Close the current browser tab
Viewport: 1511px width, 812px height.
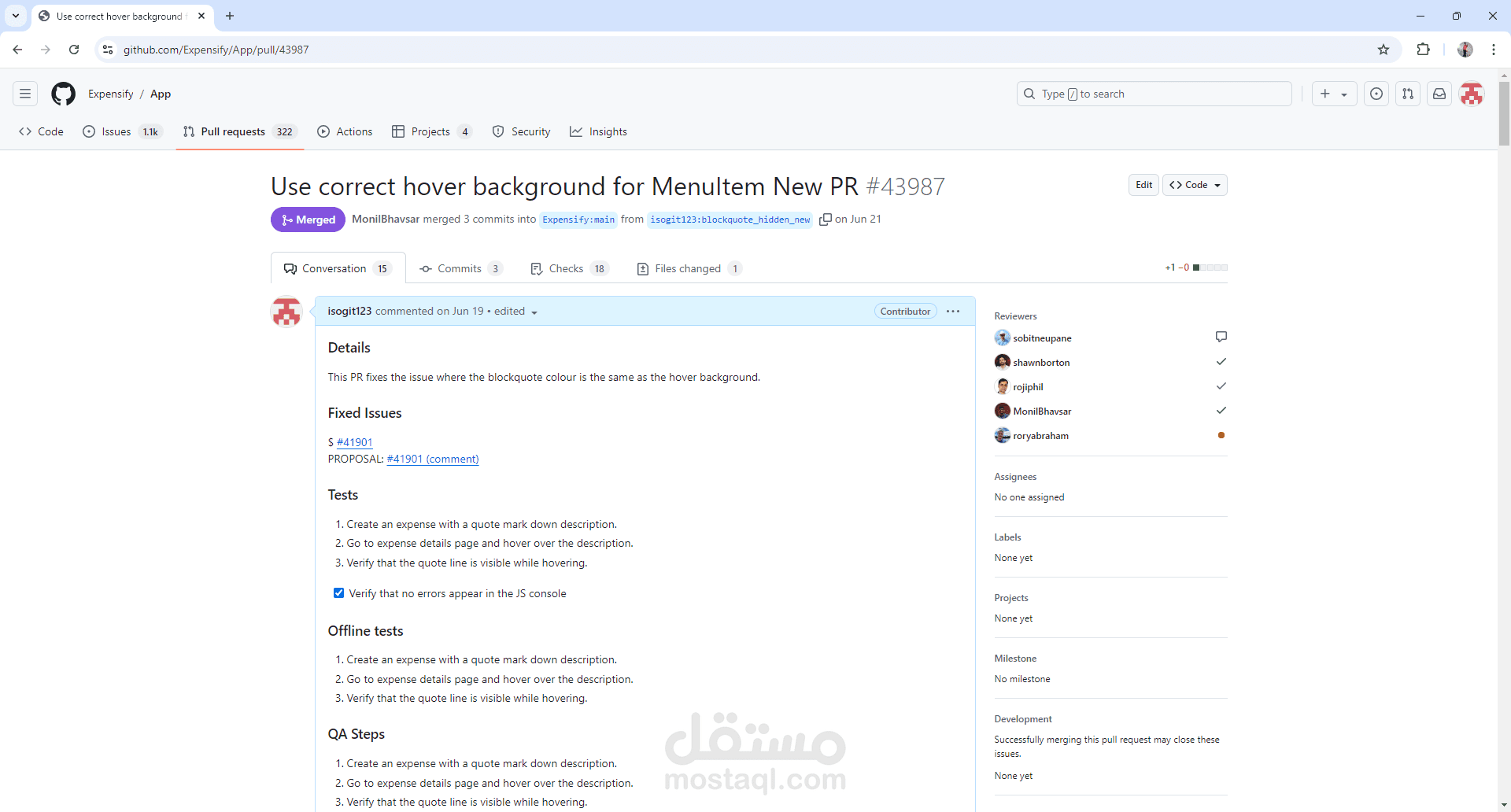tap(201, 16)
